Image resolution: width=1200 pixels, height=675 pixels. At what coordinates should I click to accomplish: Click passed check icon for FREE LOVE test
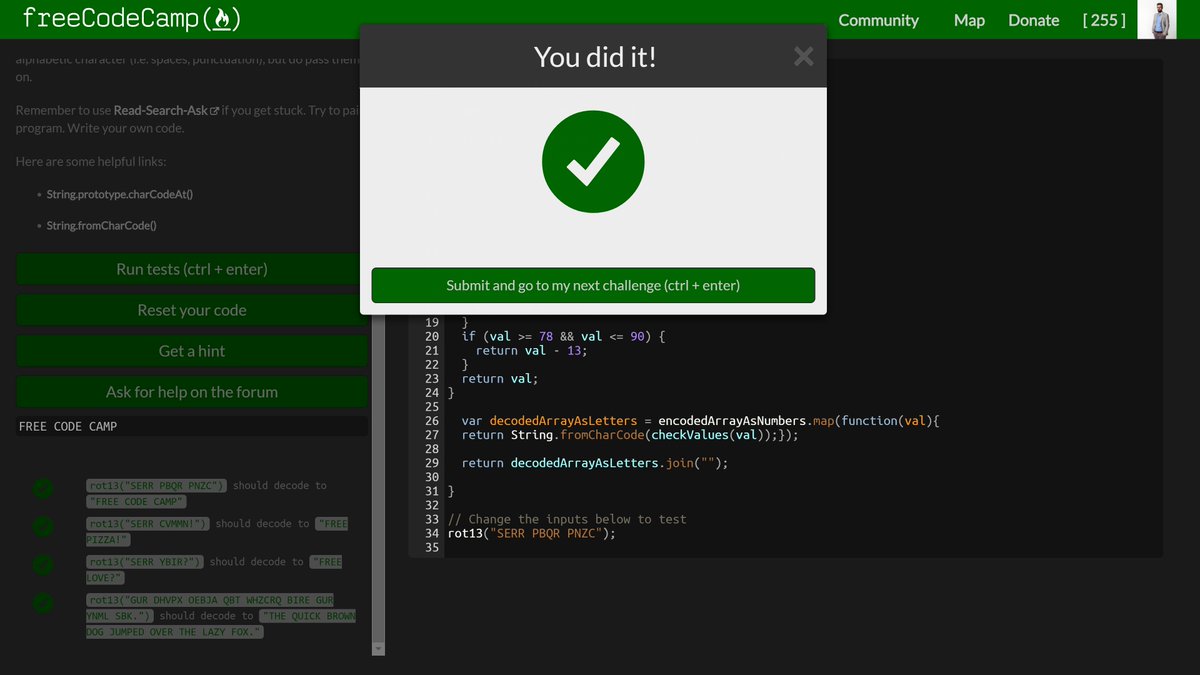coord(43,565)
